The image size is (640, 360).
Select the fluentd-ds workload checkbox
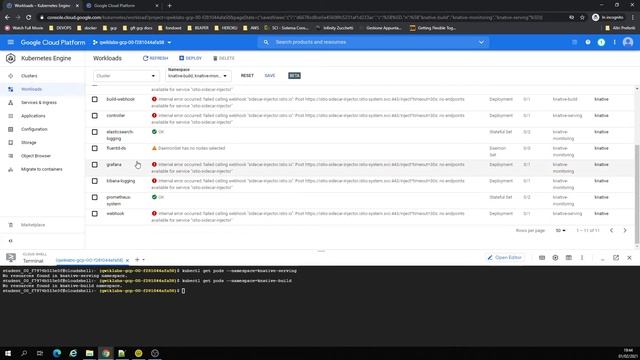point(95,148)
